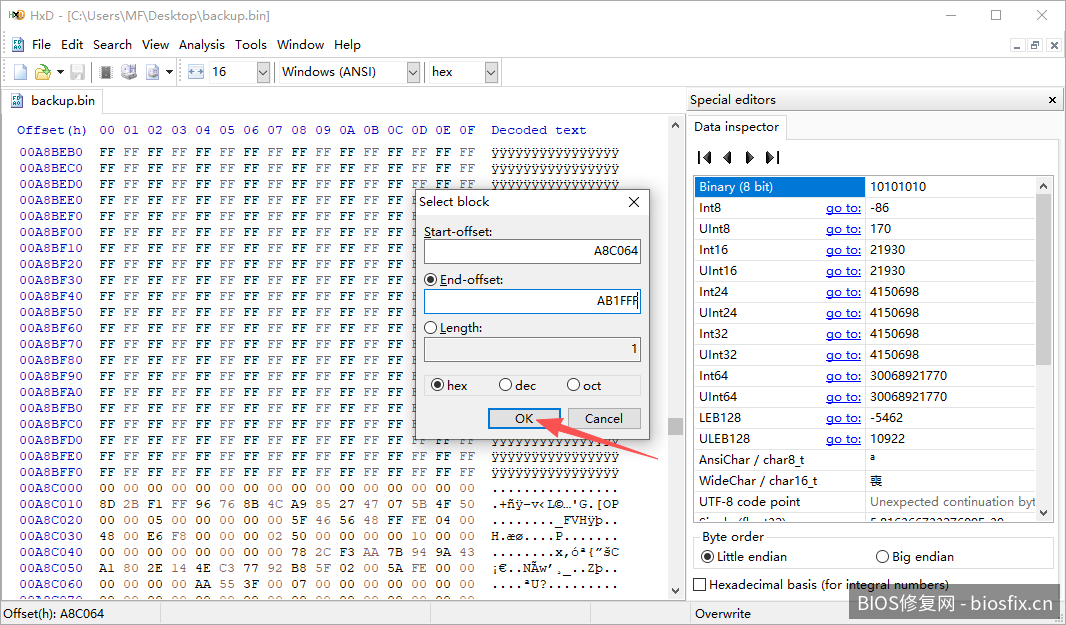Choose the dec number base option
This screenshot has height=625, width=1066.
tap(505, 385)
